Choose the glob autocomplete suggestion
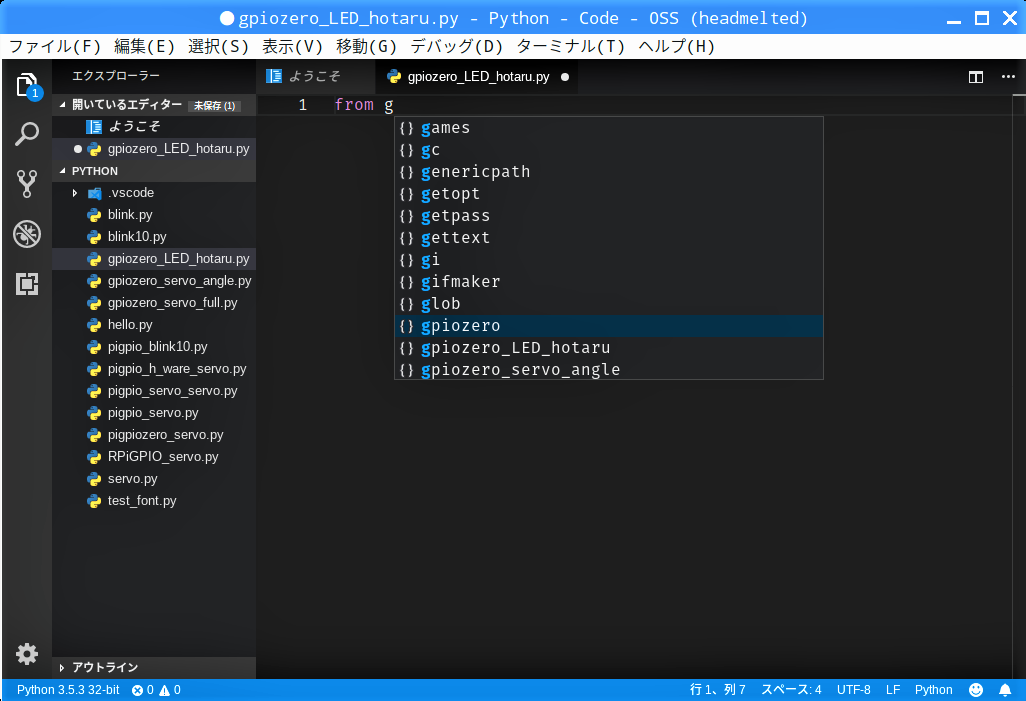Screen dimensions: 1026x701 (x=609, y=304)
